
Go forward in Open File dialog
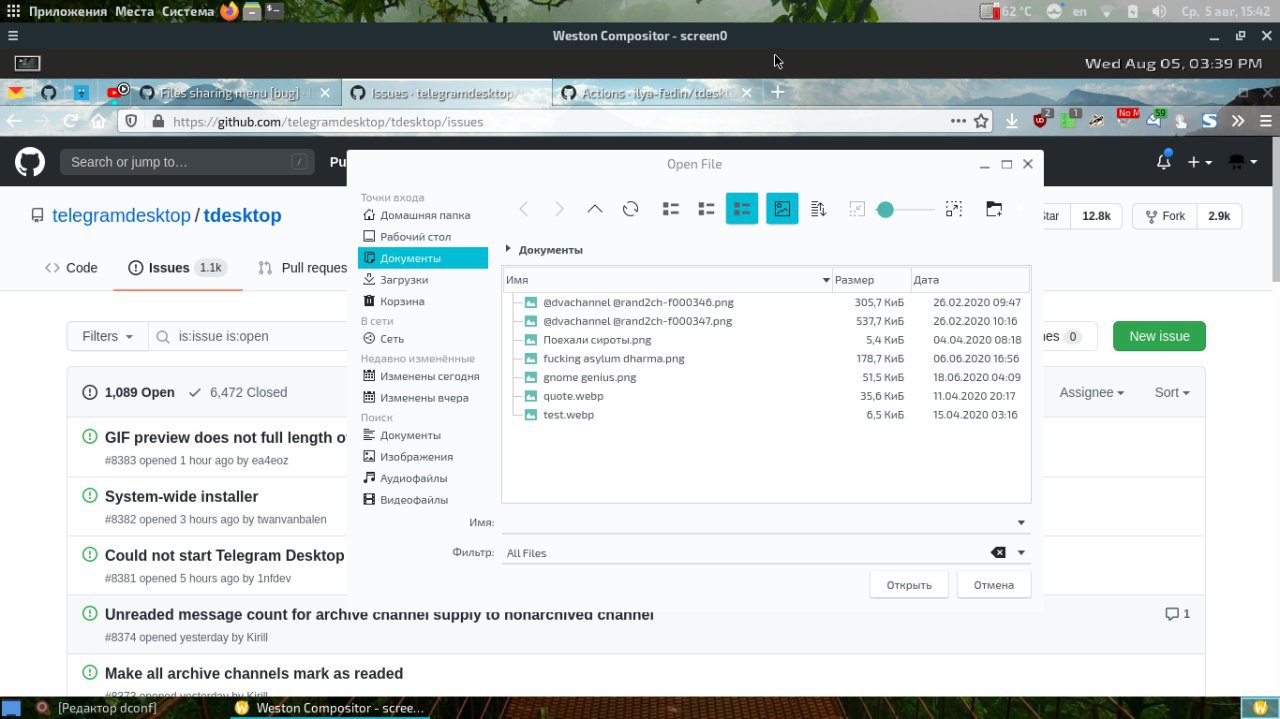[559, 209]
